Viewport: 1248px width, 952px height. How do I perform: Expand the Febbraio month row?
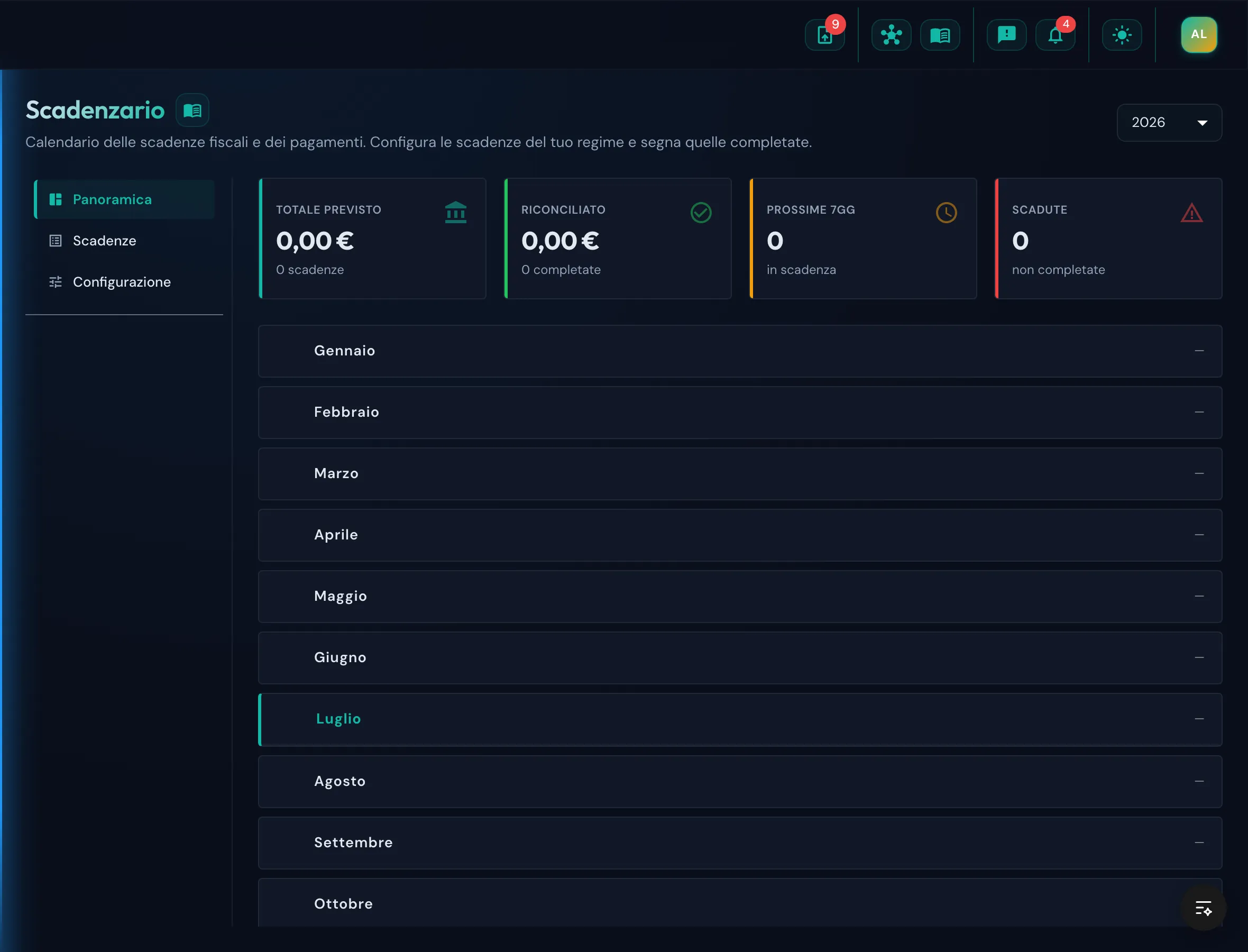(740, 412)
